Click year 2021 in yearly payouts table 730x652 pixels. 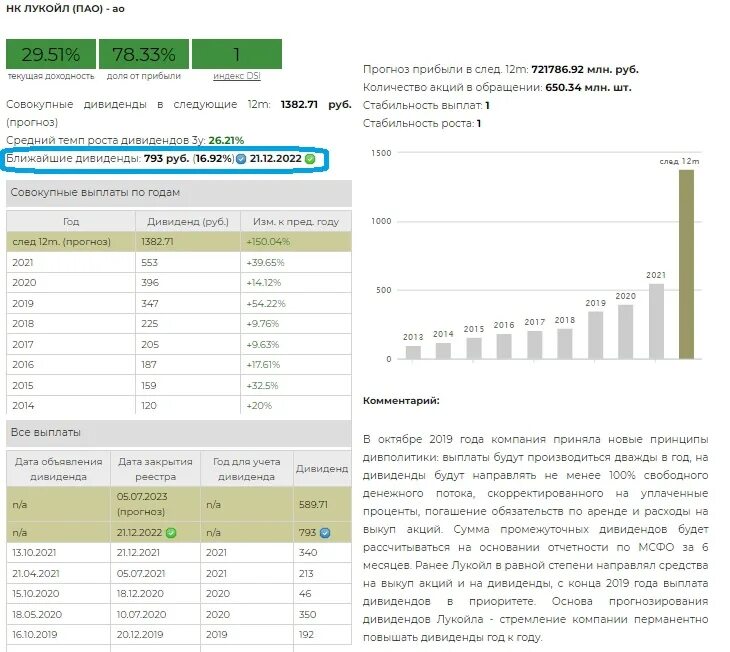(x=23, y=263)
